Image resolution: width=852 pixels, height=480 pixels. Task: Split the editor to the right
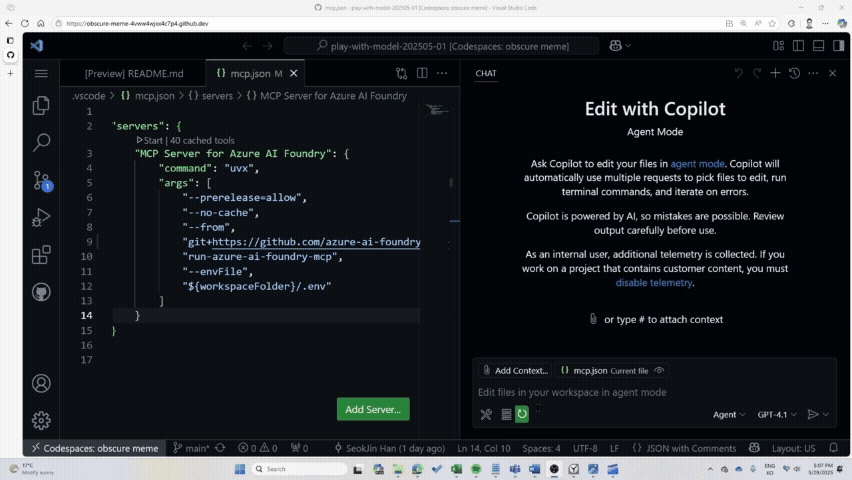tap(422, 73)
